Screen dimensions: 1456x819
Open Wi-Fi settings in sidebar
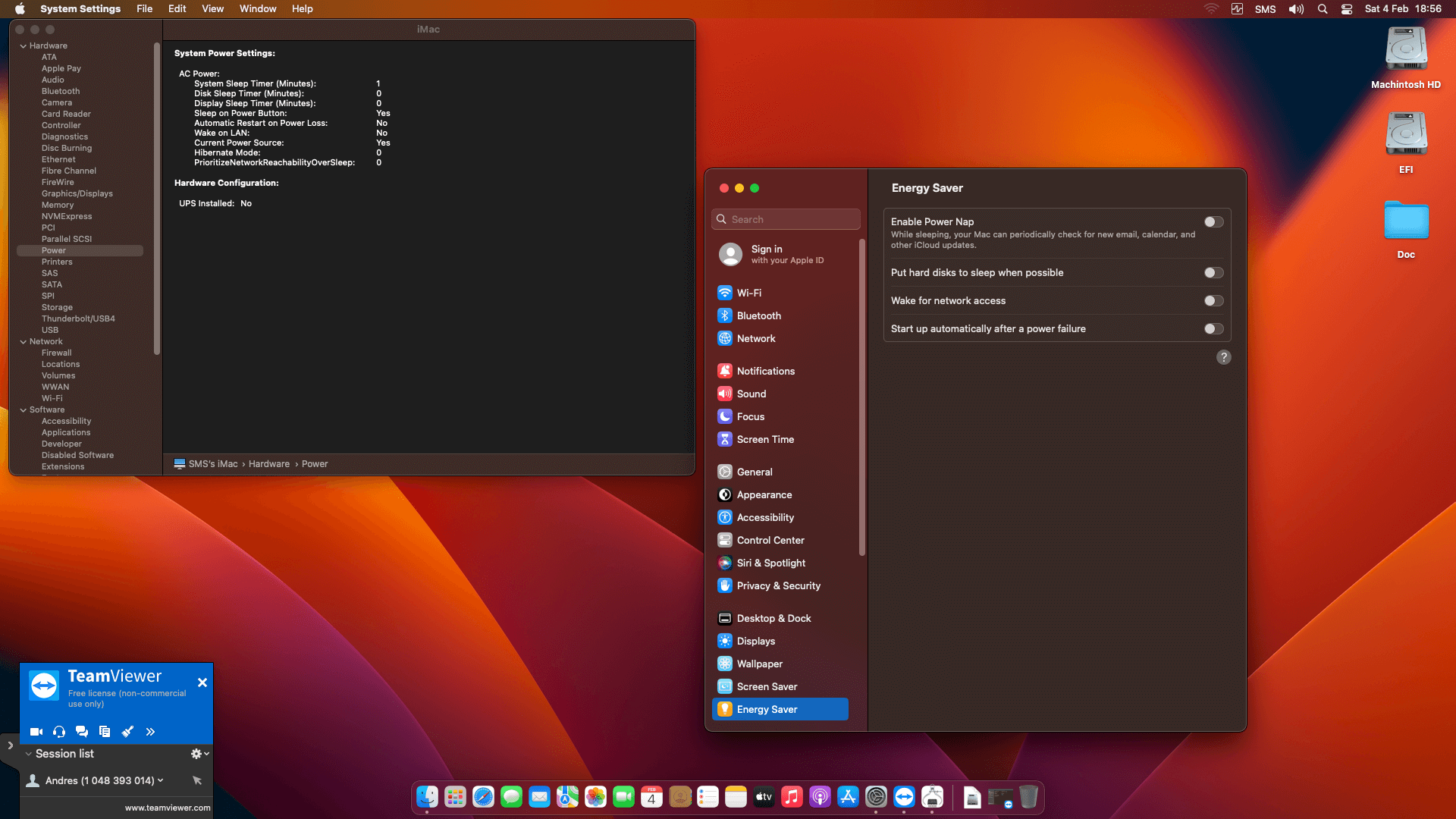tap(748, 293)
